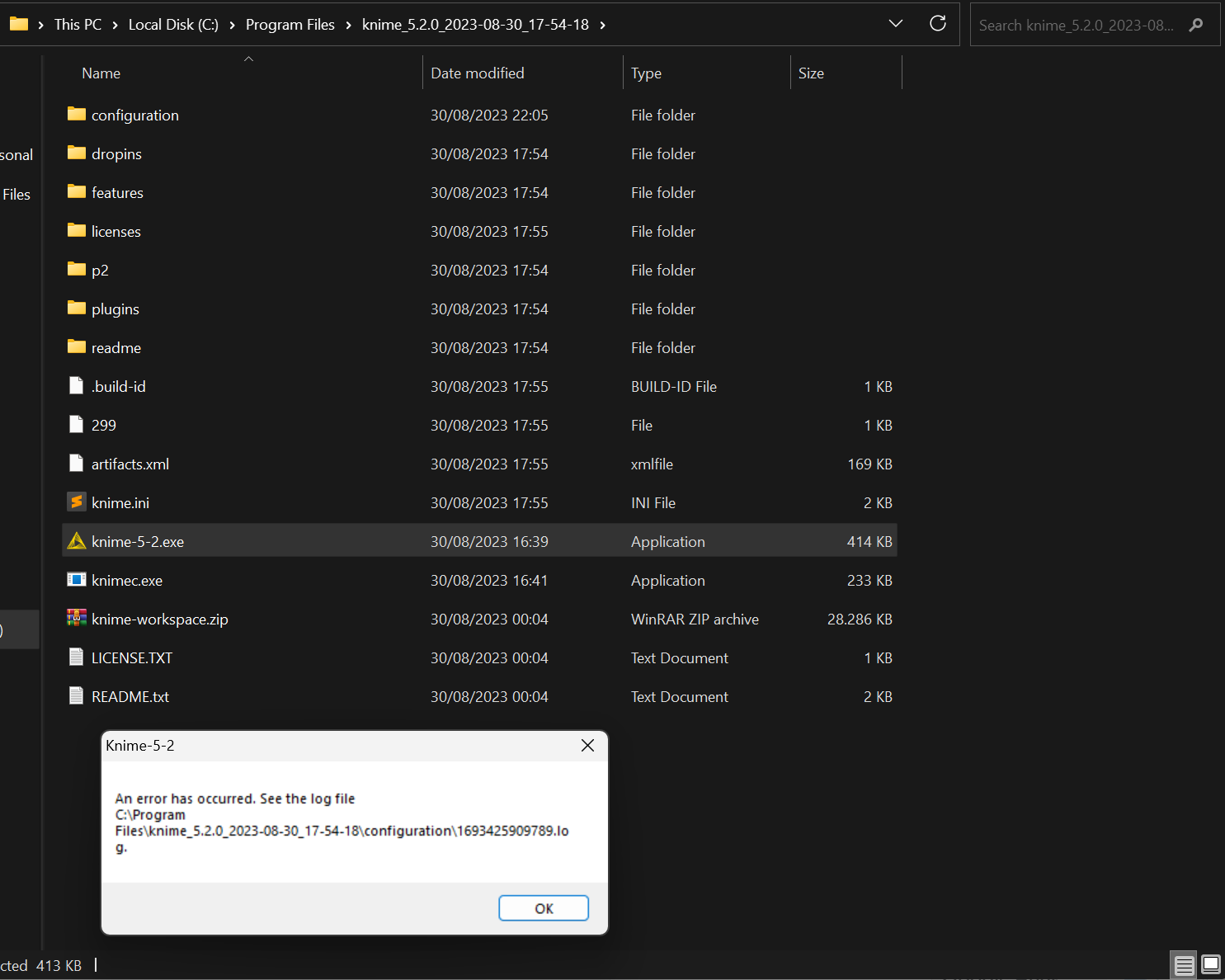Viewport: 1225px width, 980px height.
Task: Click the .build-id file icon
Action: tap(77, 385)
